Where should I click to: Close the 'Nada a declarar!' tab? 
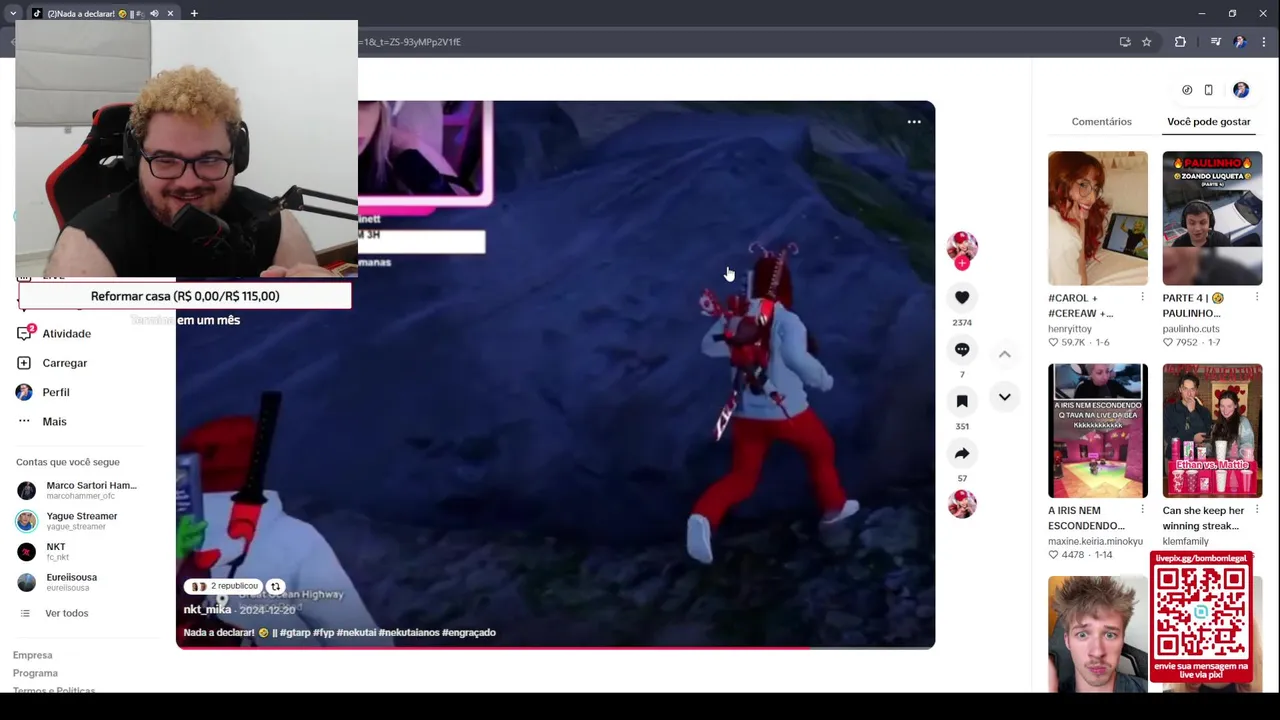coord(170,13)
